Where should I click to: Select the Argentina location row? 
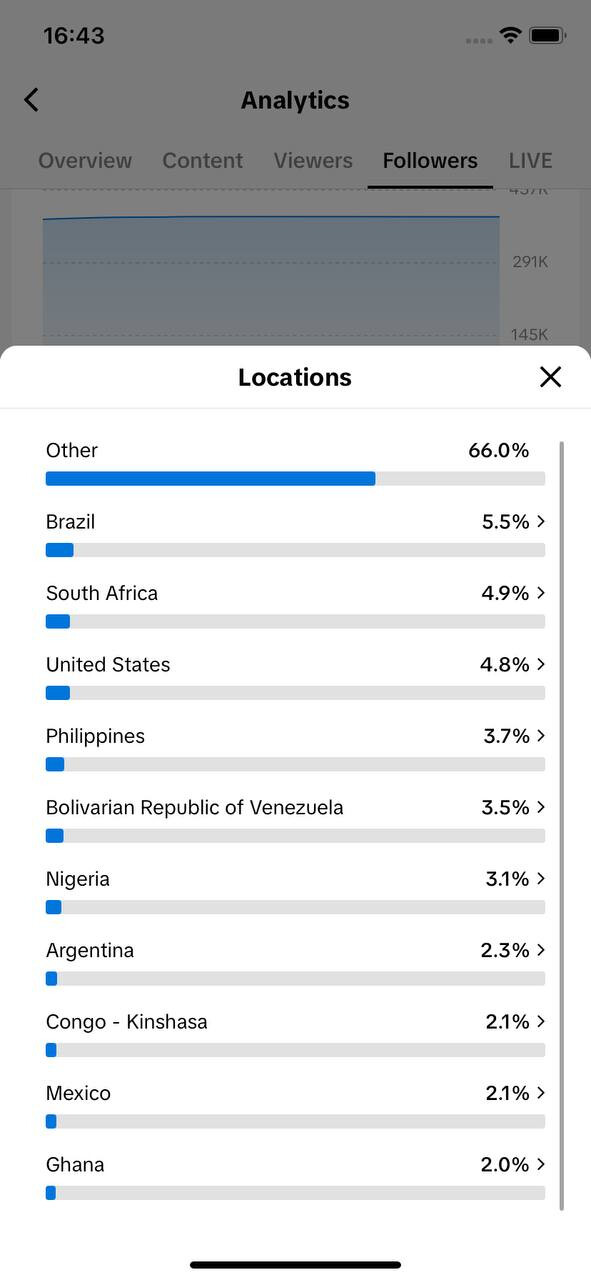pos(295,962)
